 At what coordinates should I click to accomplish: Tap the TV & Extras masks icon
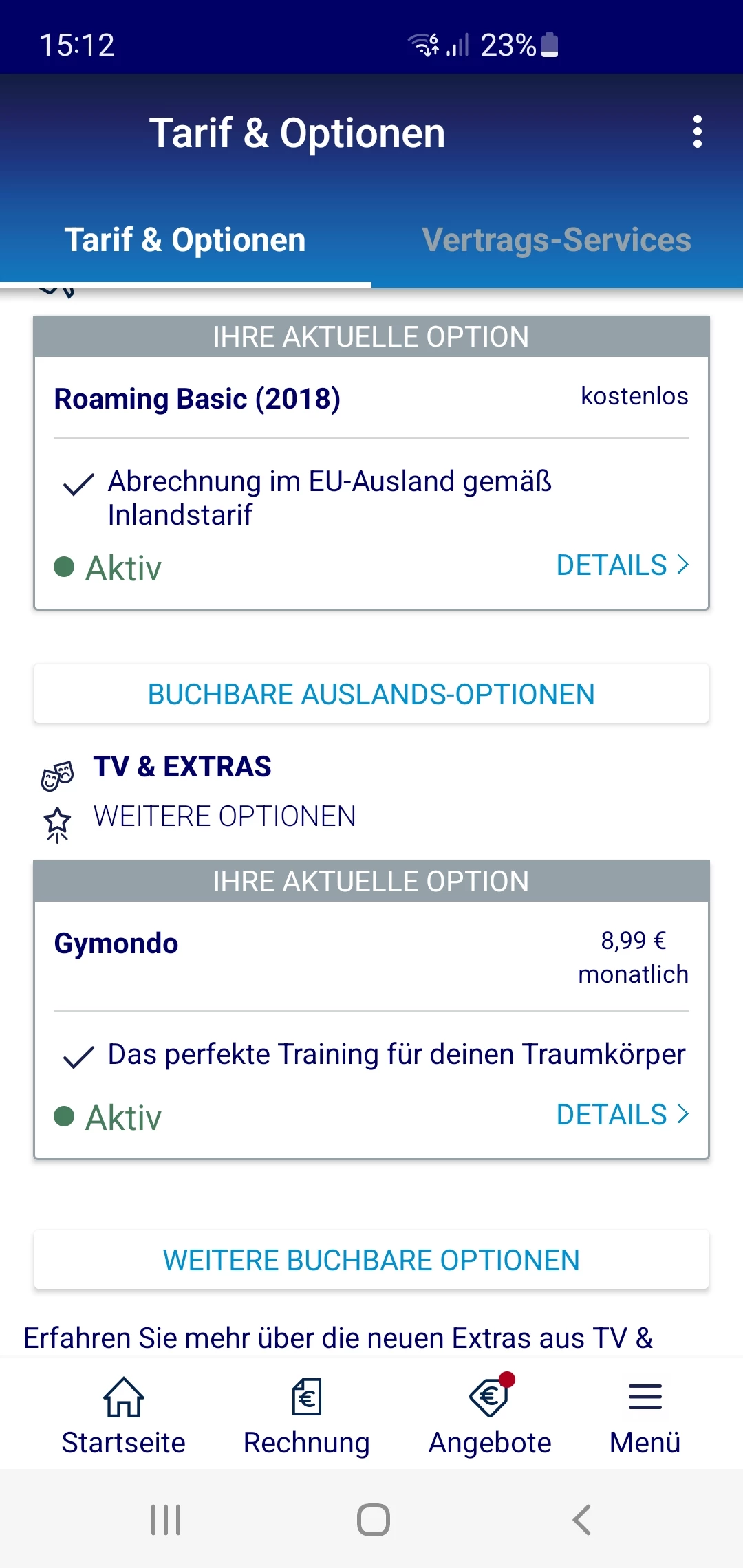click(57, 776)
